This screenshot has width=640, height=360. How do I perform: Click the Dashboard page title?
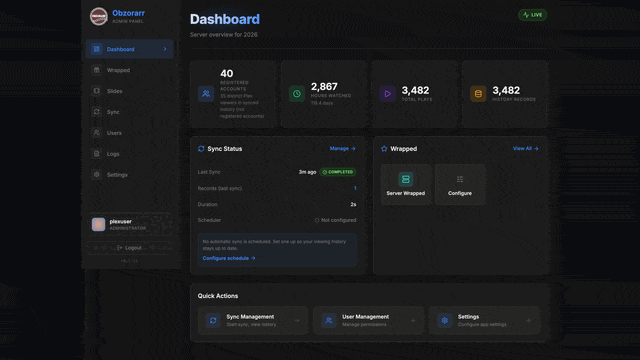coord(224,19)
